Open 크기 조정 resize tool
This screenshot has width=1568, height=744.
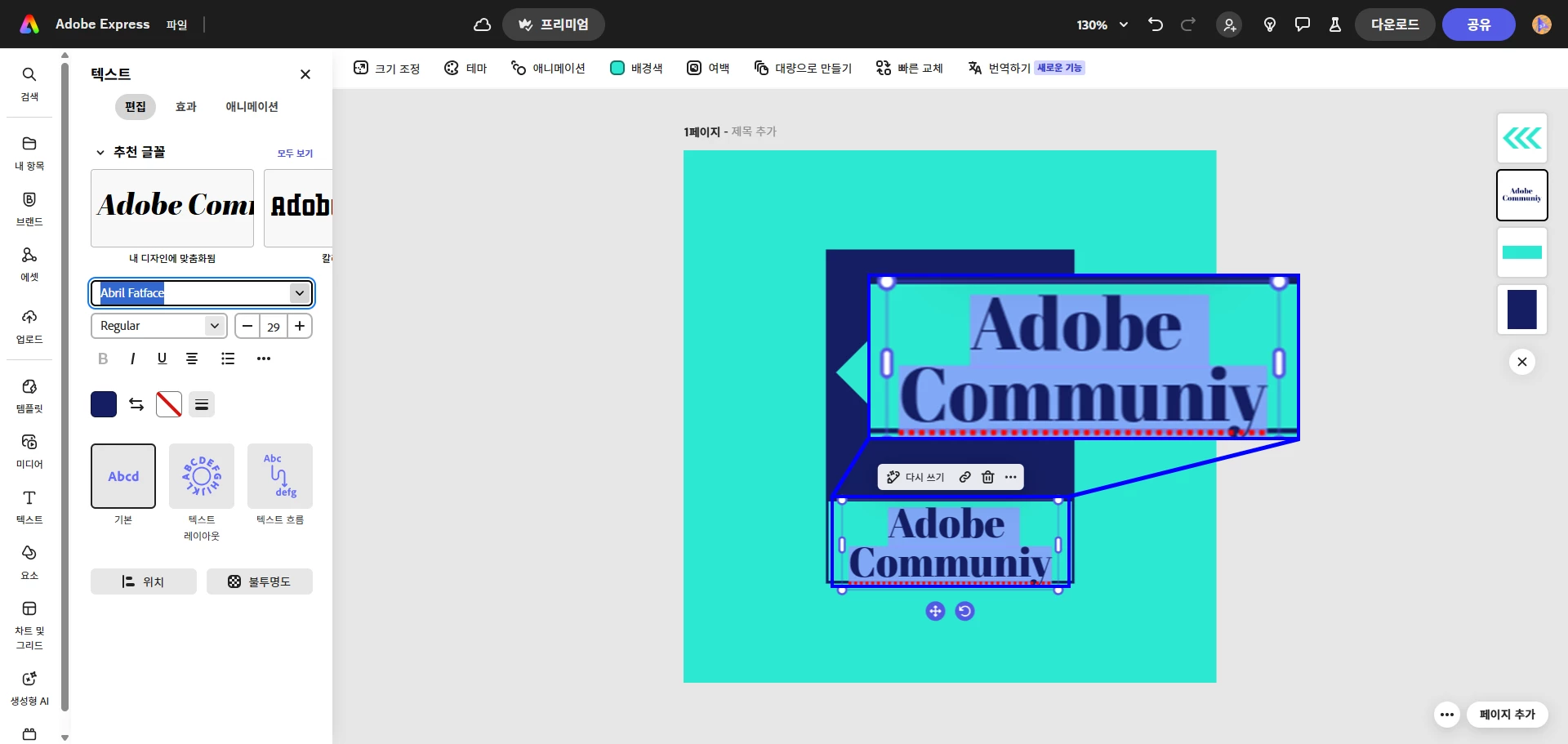pos(386,68)
